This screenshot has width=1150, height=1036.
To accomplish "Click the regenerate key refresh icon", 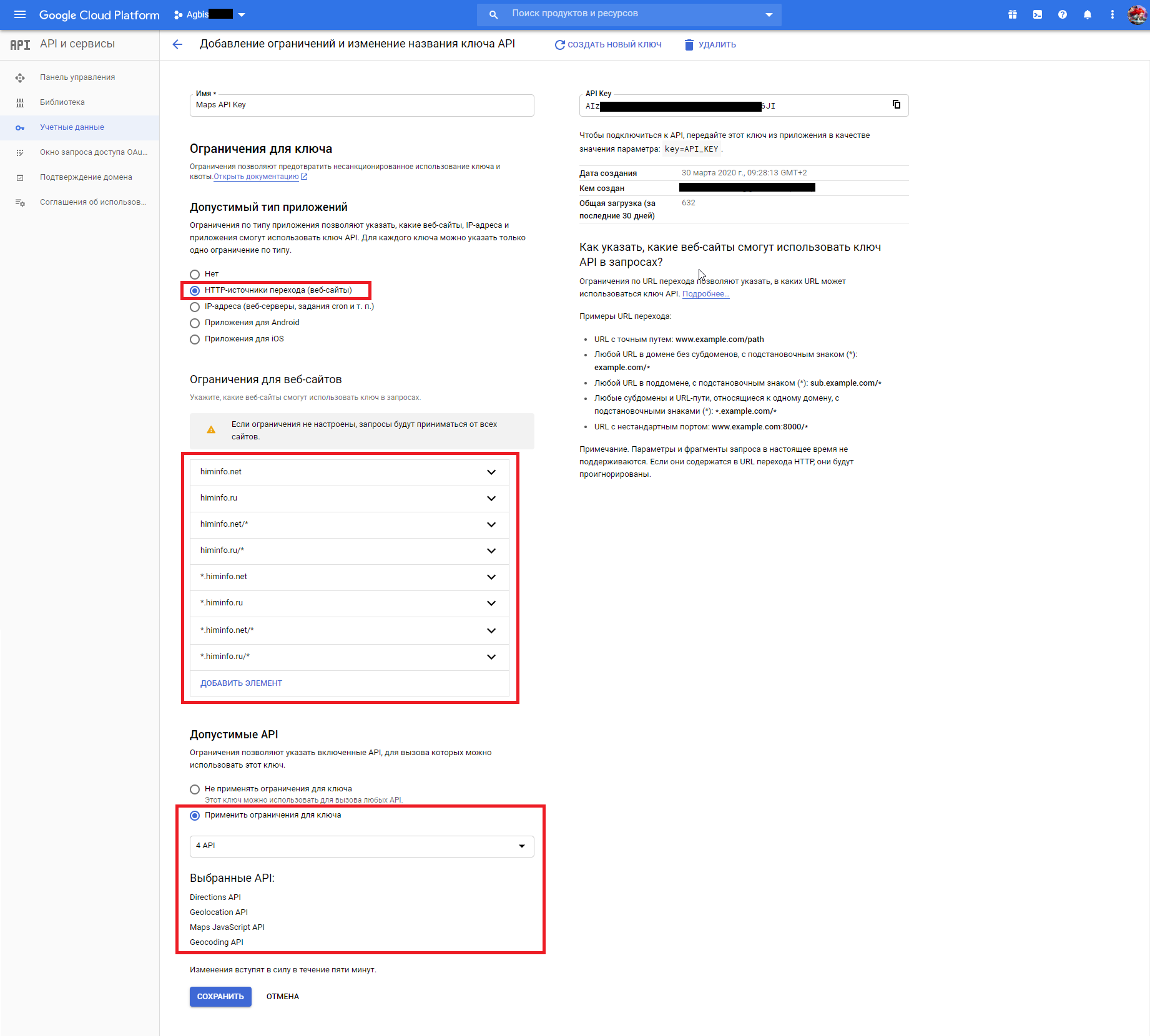I will [559, 44].
